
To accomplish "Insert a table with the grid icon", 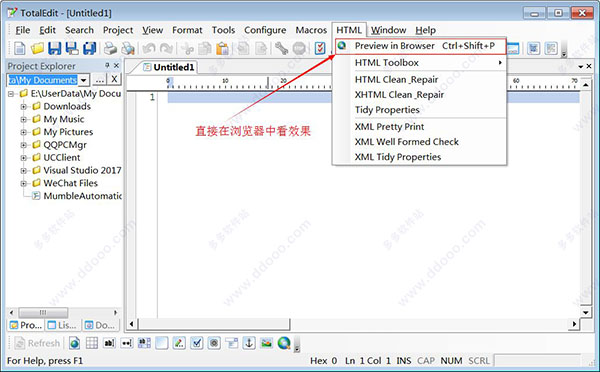I will [92, 343].
